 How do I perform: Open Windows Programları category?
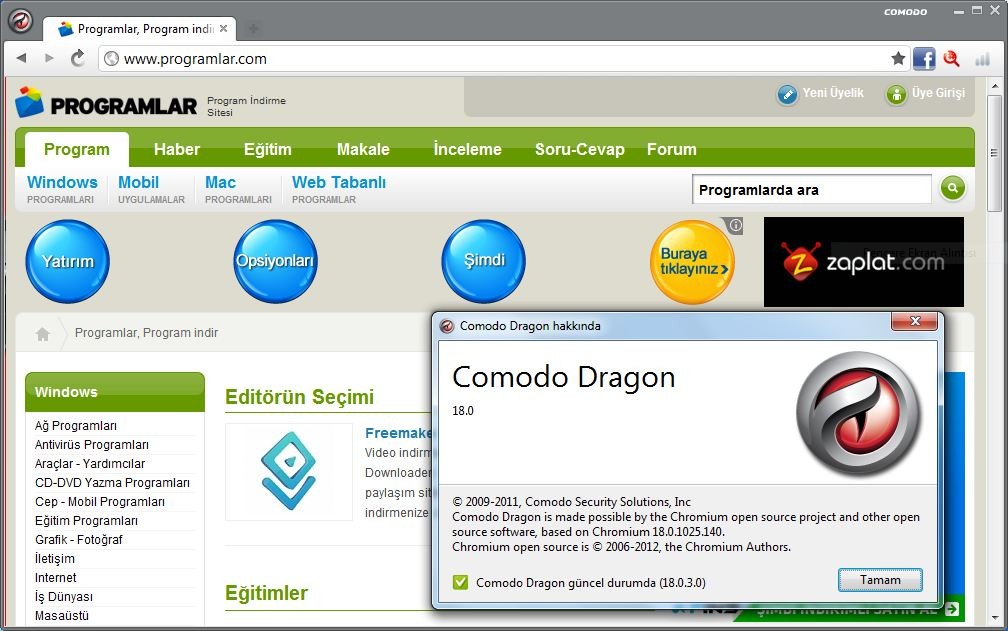(x=62, y=190)
